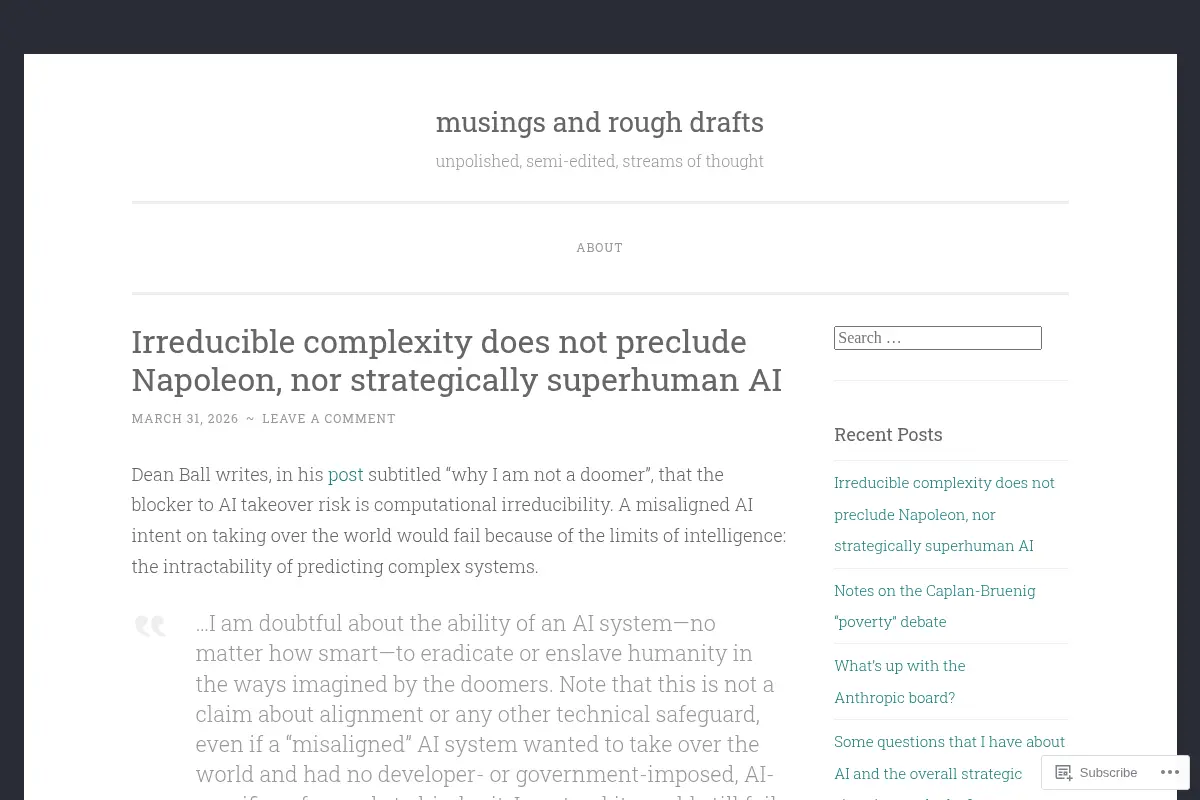
Task: Click the March 31, 2026 date link
Action: (x=185, y=418)
